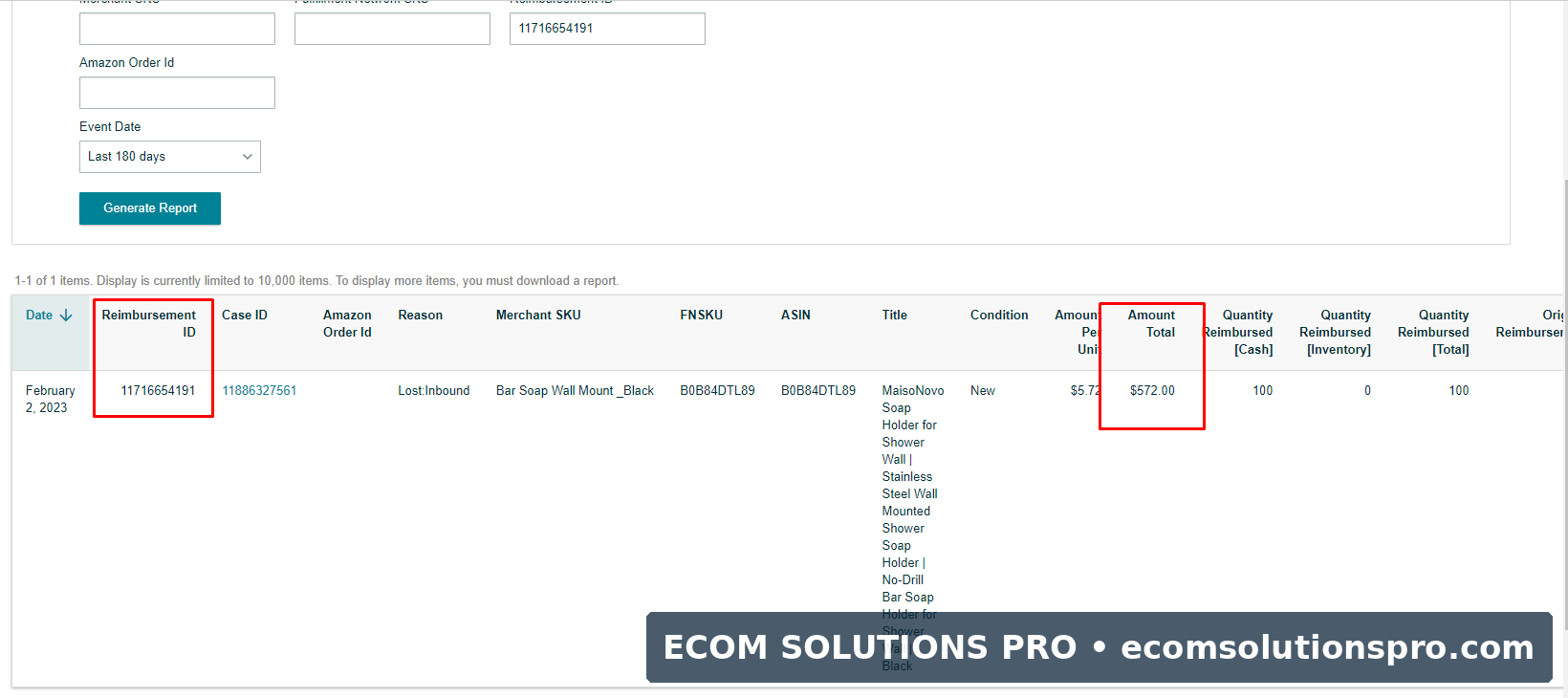This screenshot has width=1568, height=698.
Task: Click the Reason column header
Action: [x=421, y=315]
